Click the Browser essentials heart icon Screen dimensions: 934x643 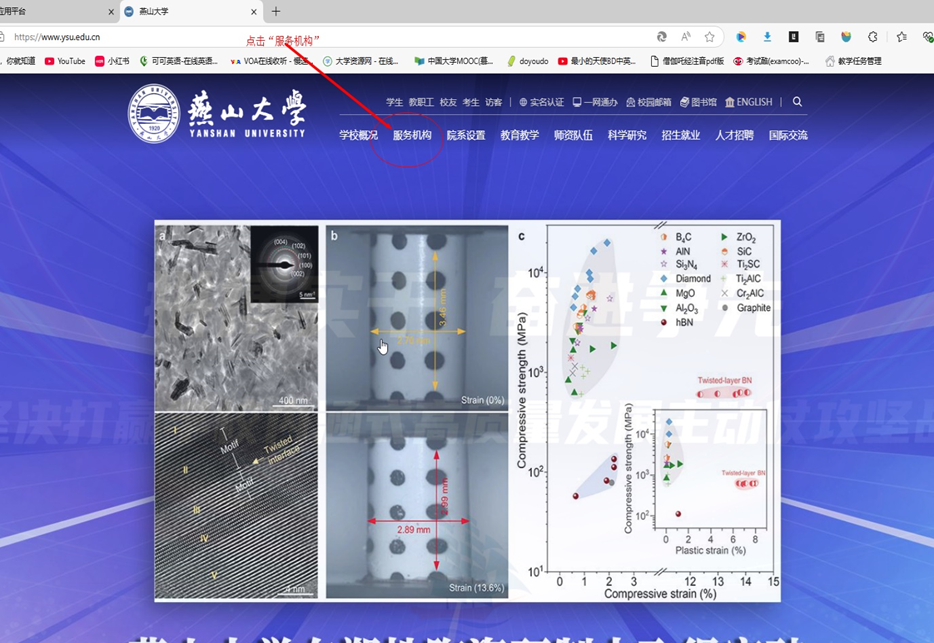pos(927,37)
